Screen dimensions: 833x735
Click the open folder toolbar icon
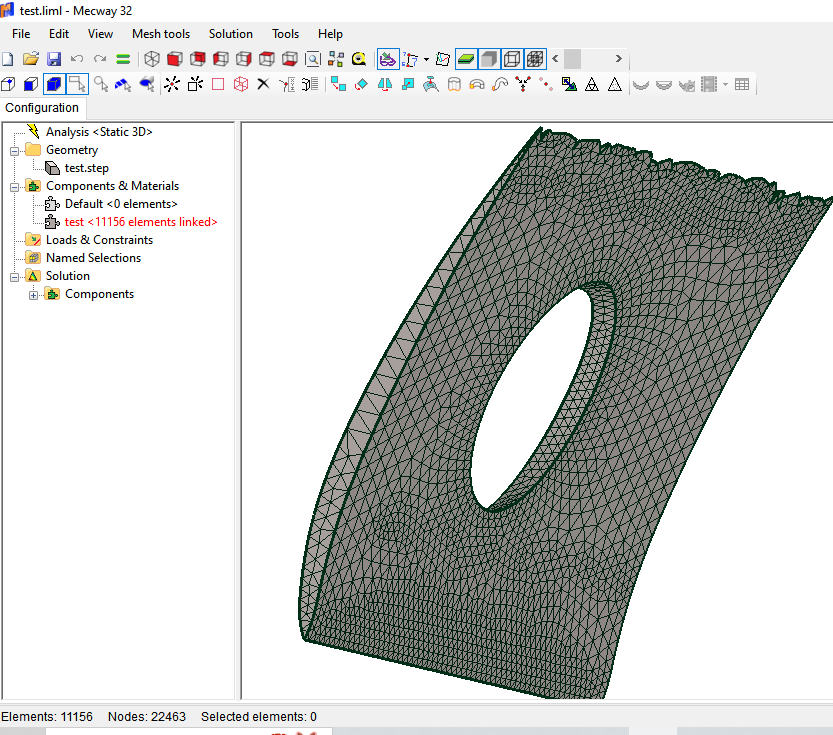click(x=31, y=59)
